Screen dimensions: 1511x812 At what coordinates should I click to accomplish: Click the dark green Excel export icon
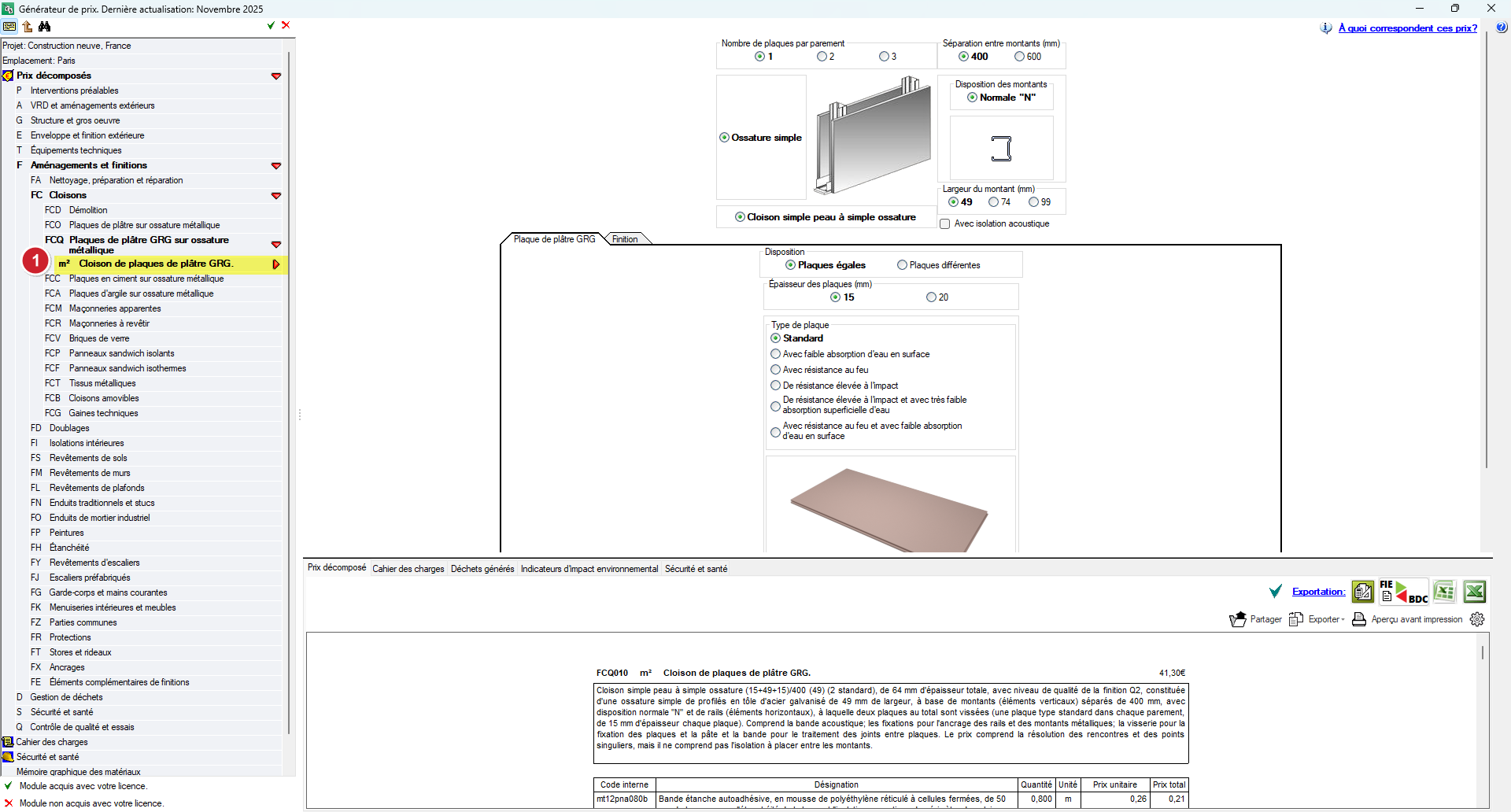[x=1474, y=591]
